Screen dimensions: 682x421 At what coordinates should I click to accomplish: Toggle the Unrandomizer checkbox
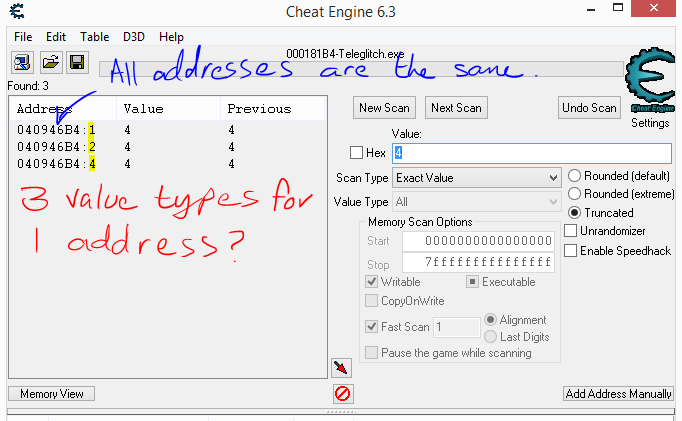tap(571, 231)
